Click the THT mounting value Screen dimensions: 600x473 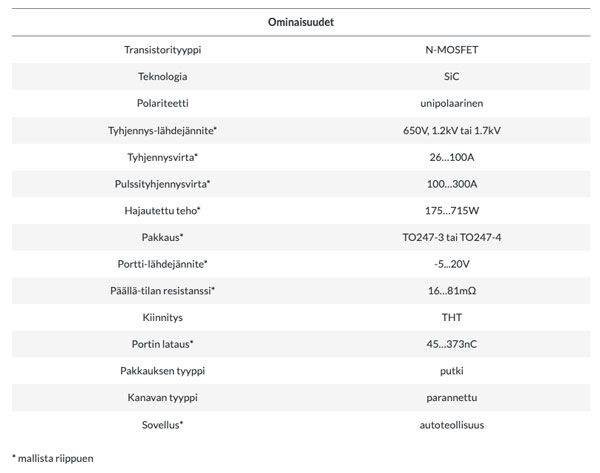(450, 318)
